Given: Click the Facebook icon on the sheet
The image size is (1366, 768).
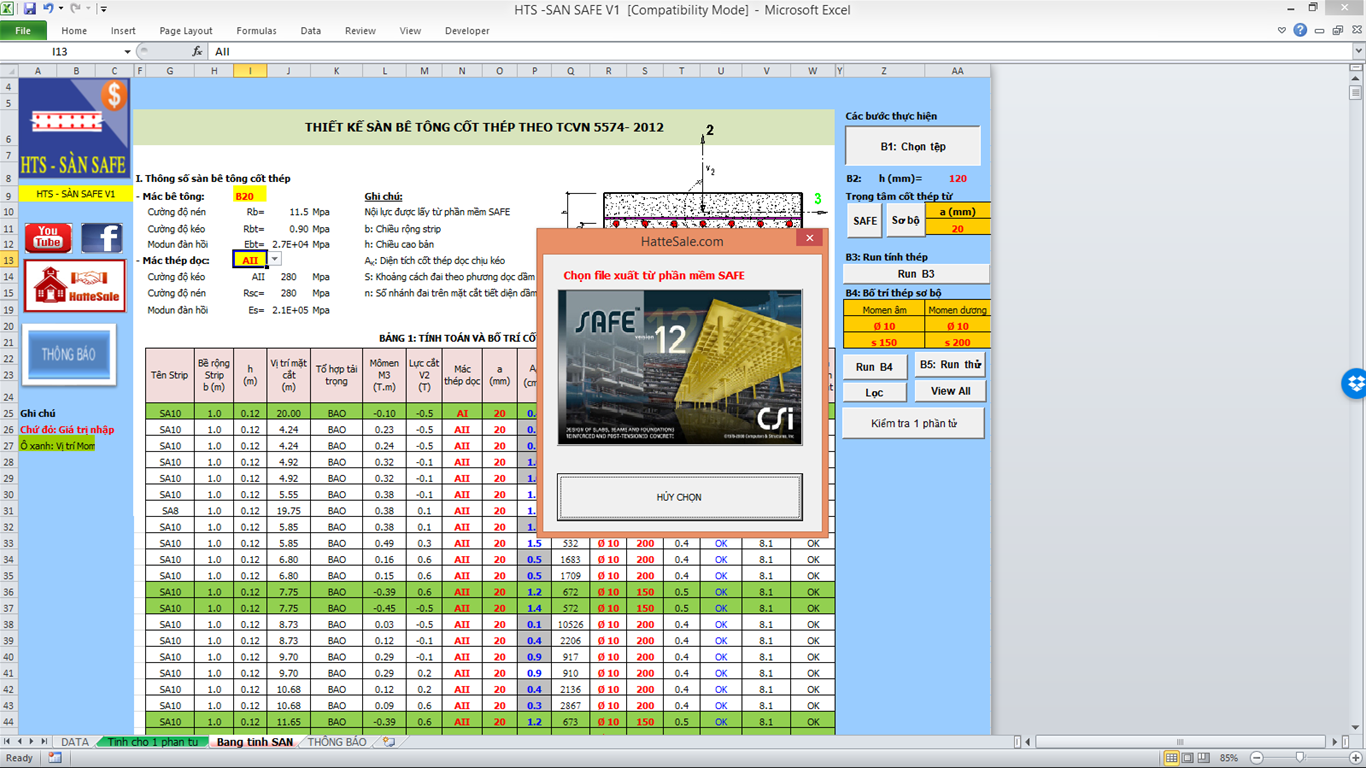Looking at the screenshot, I should pyautogui.click(x=101, y=238).
